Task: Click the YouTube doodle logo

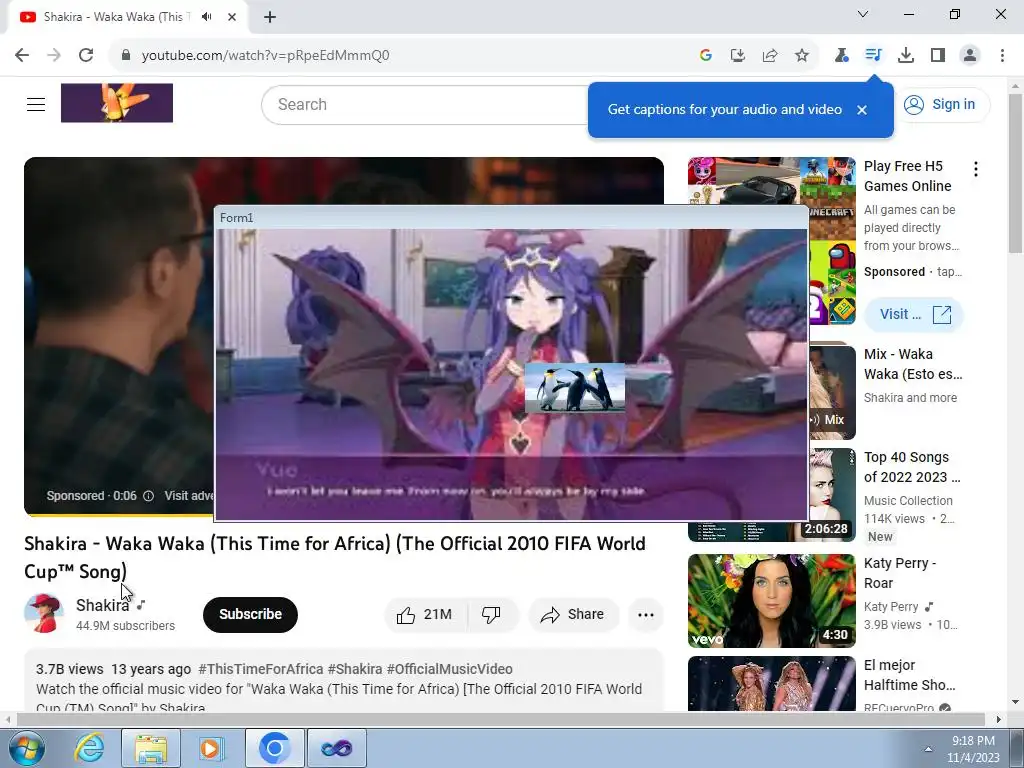Action: 117,103
